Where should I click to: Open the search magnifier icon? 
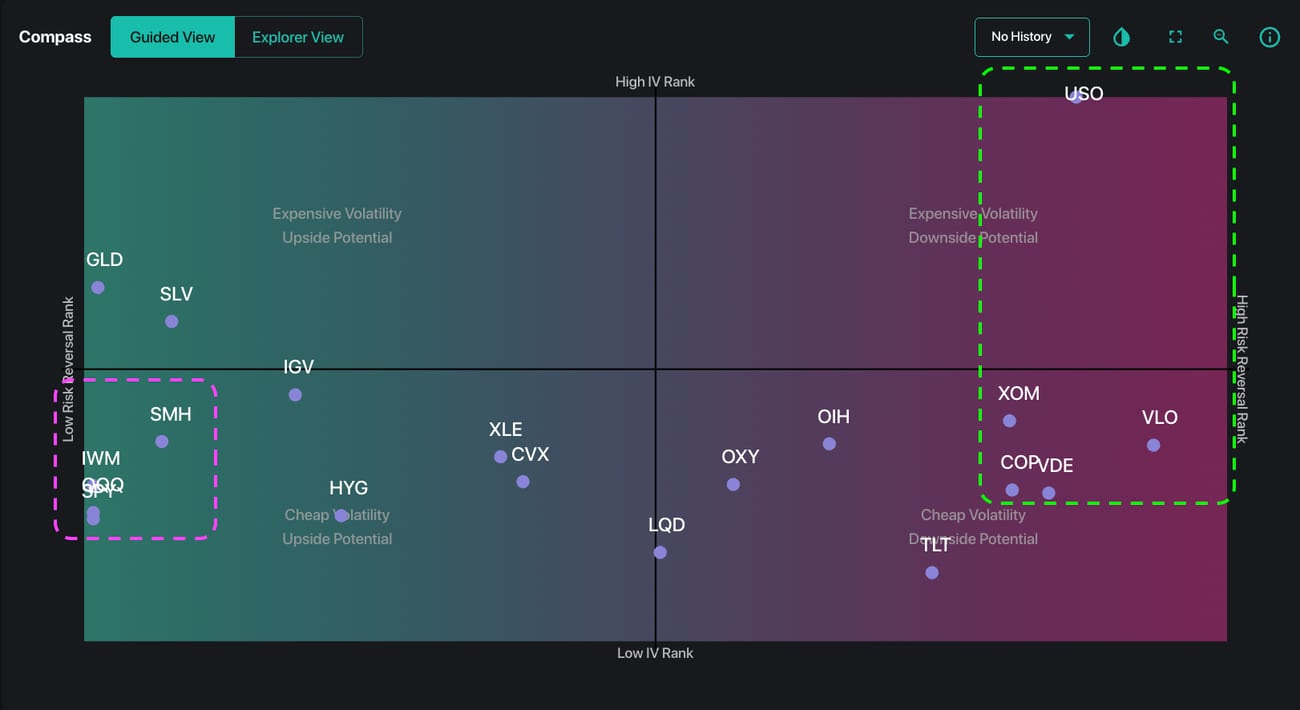[1220, 37]
